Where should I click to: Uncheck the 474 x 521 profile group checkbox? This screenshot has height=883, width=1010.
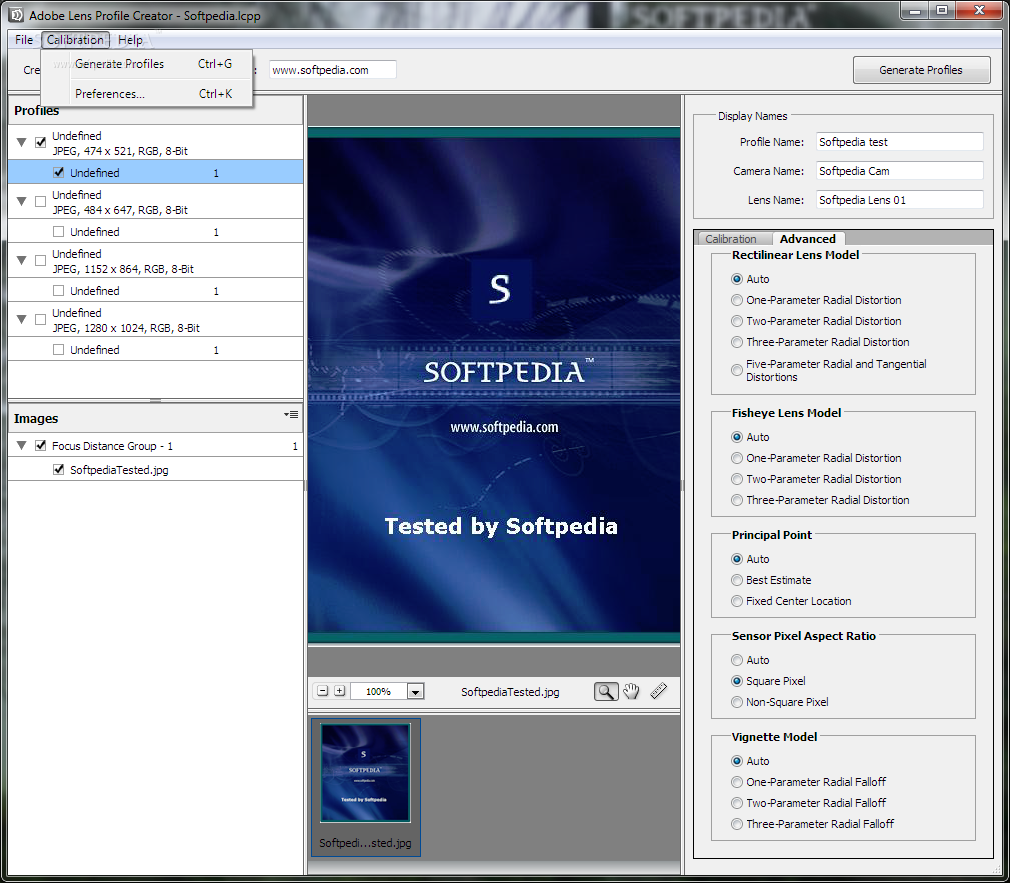(41, 142)
